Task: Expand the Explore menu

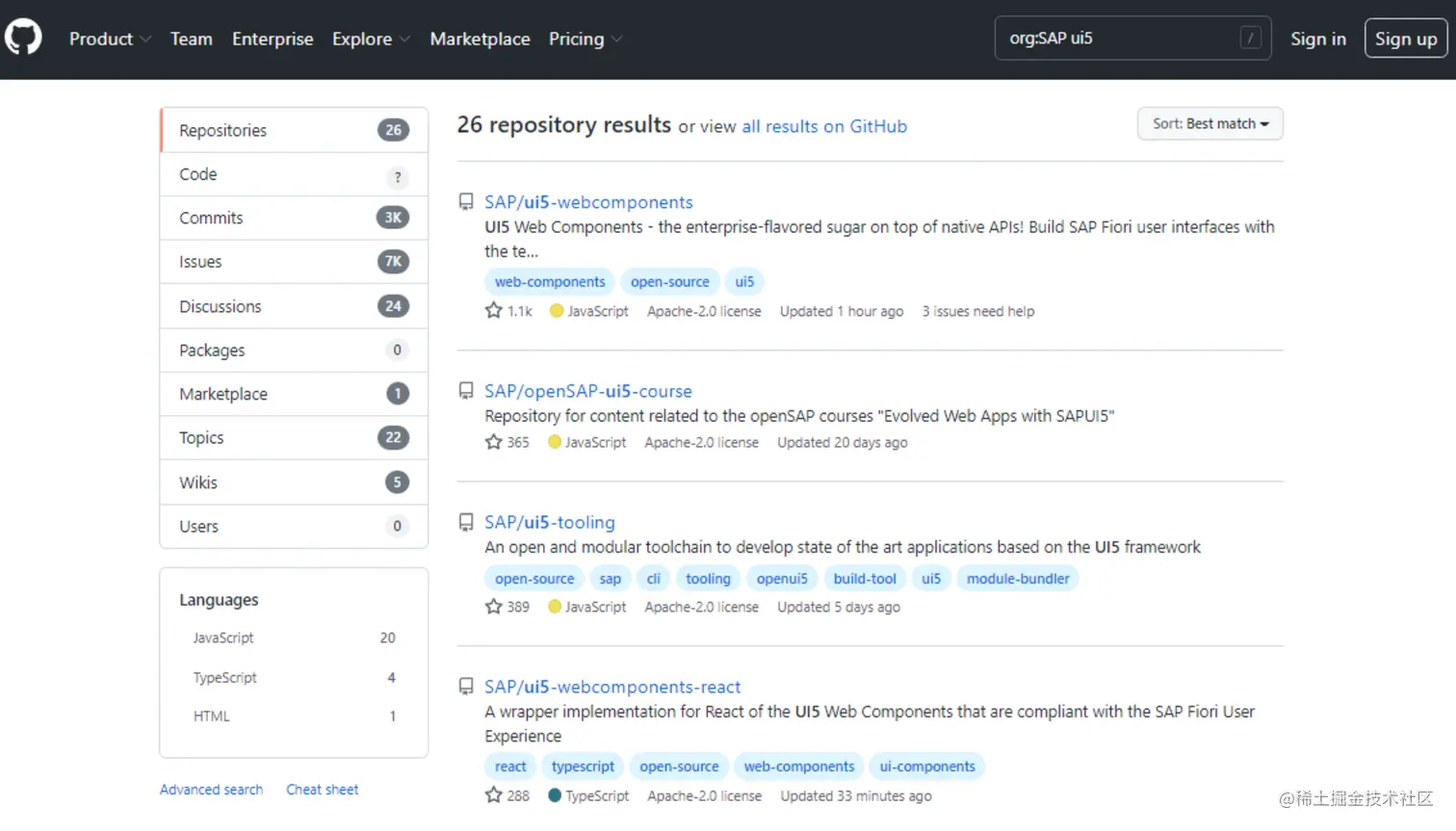Action: (371, 39)
